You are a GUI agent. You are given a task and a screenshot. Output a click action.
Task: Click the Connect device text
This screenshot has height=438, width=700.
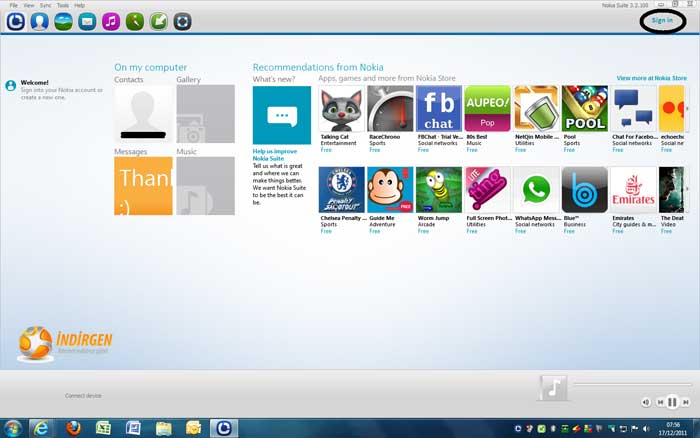(83, 396)
